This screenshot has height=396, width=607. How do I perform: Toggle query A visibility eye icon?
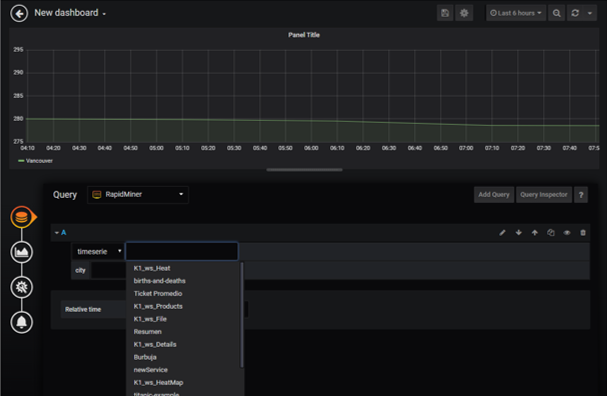pos(567,233)
